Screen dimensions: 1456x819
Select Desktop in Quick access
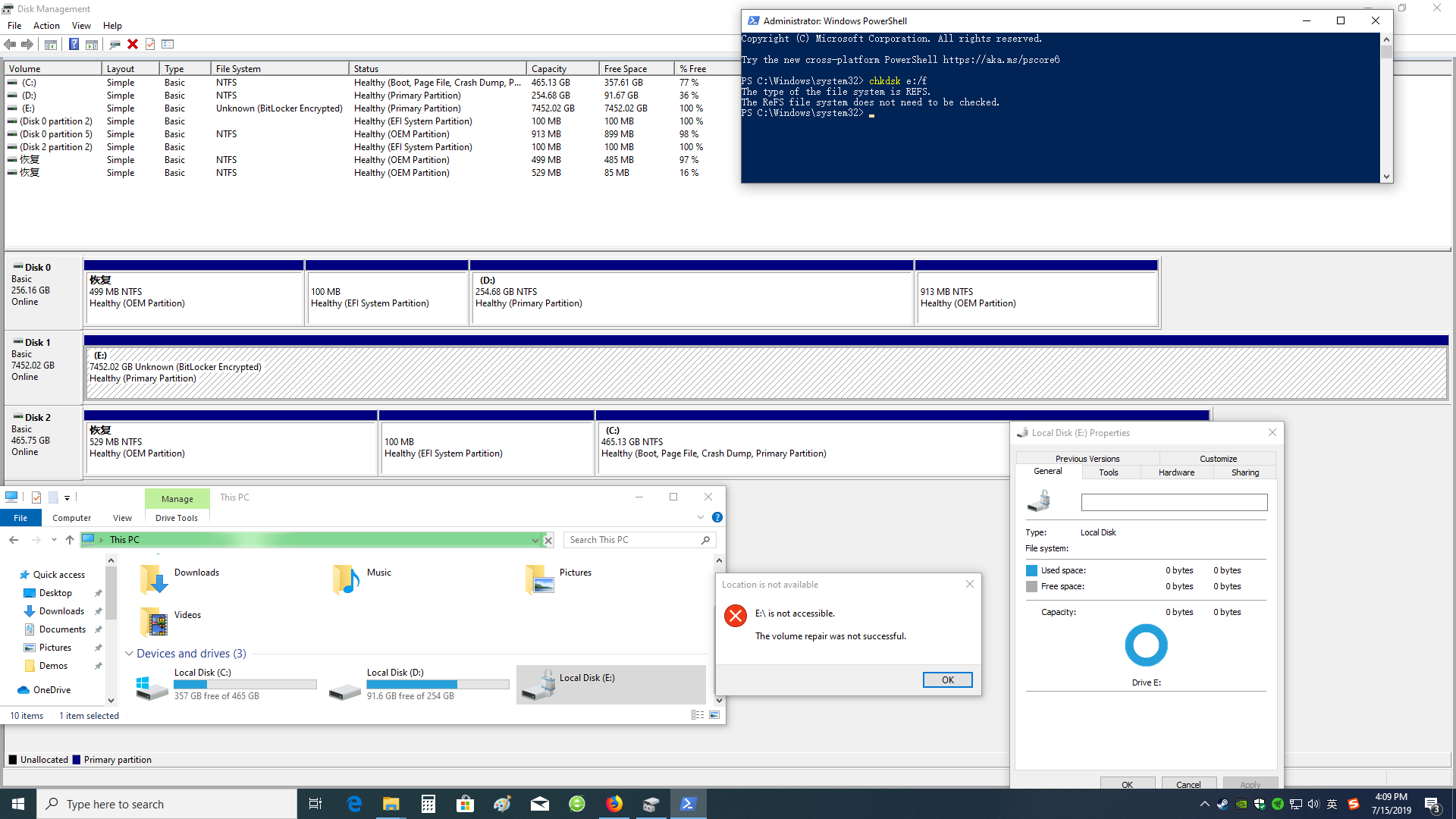(x=55, y=593)
